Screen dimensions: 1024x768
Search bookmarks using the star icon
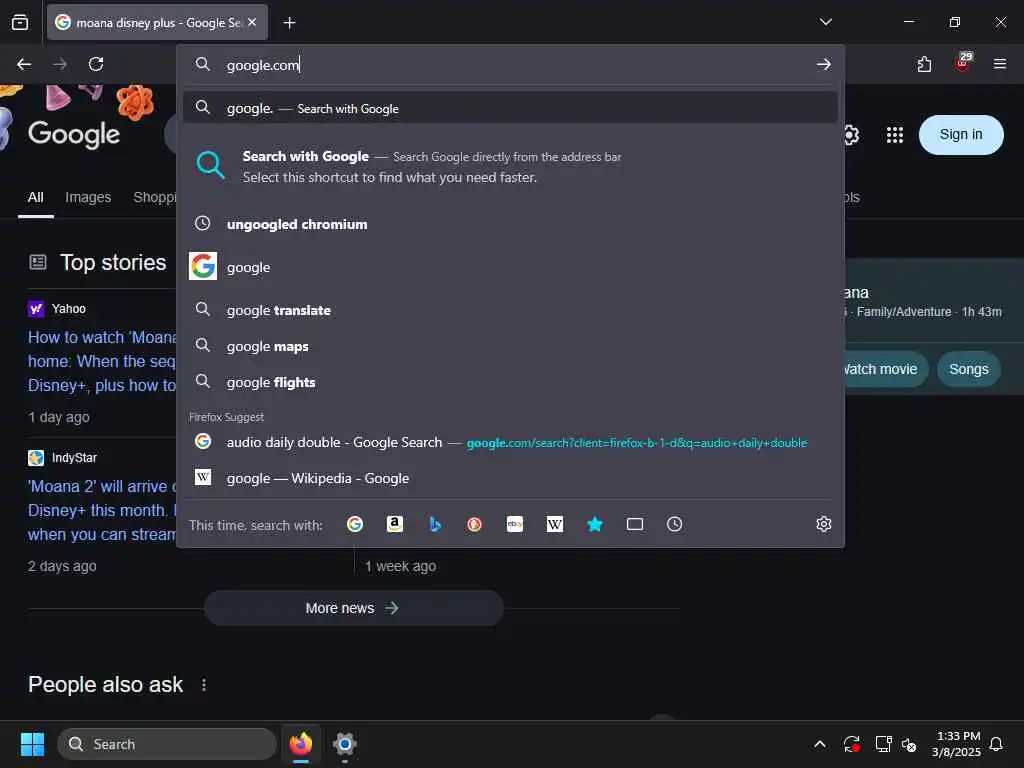594,524
